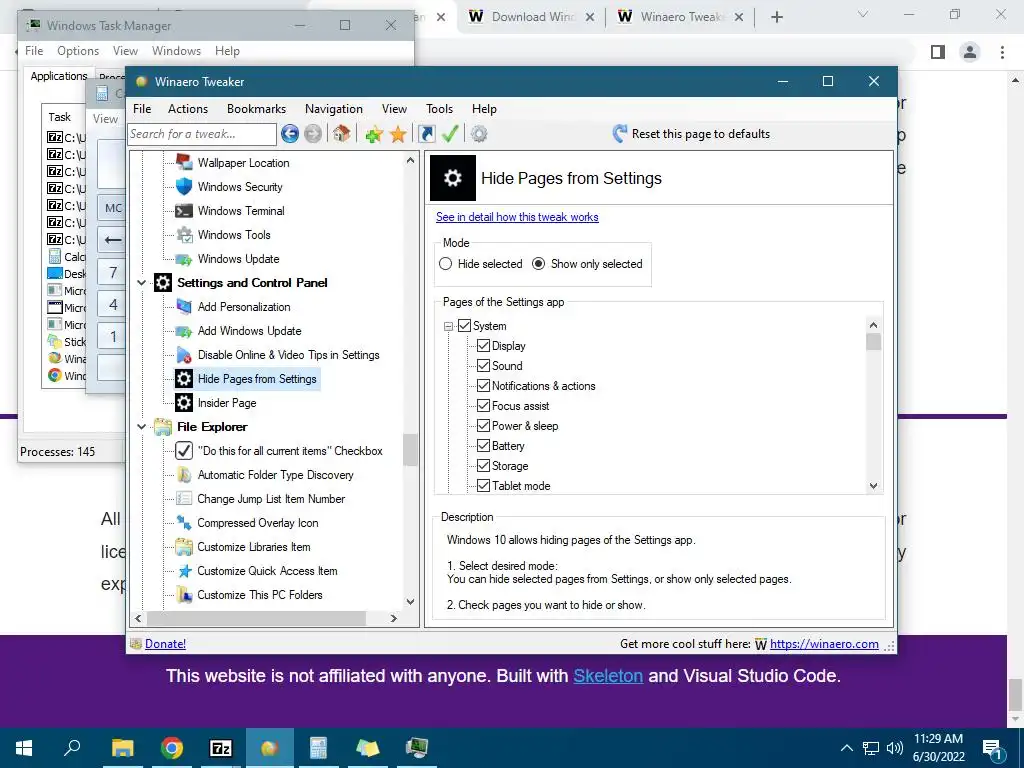Uncheck the Sound page checkbox
This screenshot has height=768, width=1024.
(x=483, y=366)
